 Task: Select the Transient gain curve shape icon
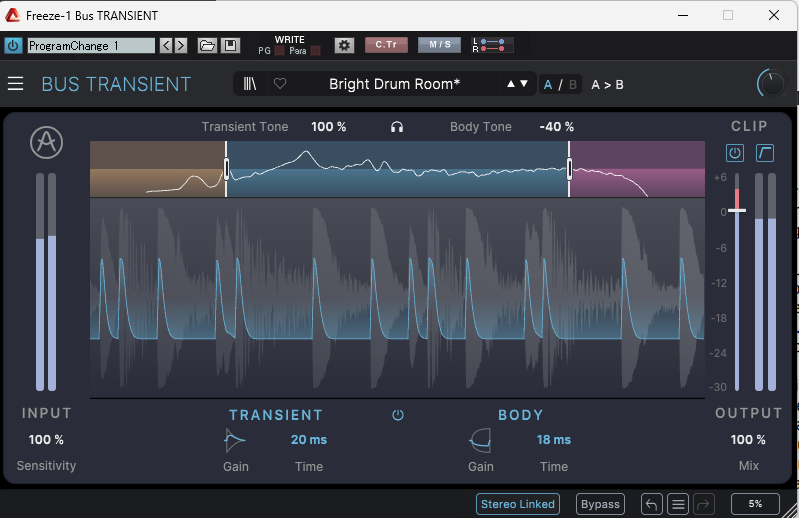pyautogui.click(x=235, y=439)
